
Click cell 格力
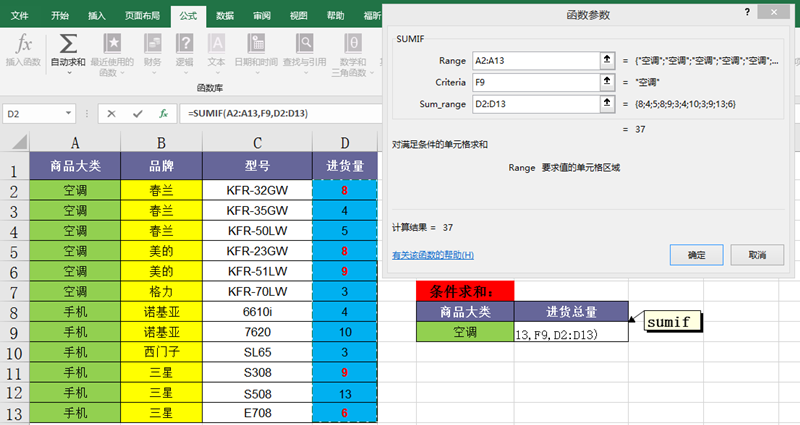[161, 292]
